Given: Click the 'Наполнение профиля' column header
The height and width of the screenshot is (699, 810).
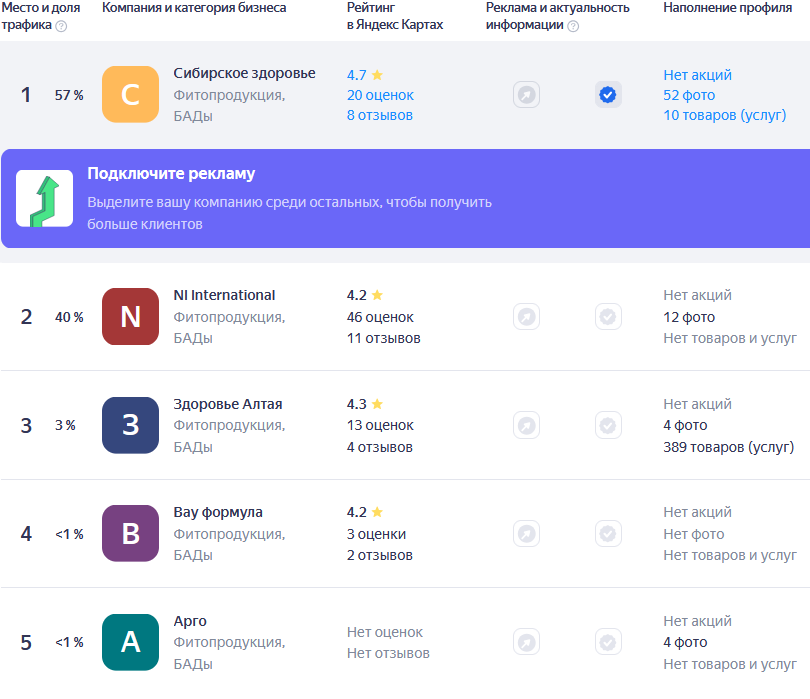Looking at the screenshot, I should pyautogui.click(x=727, y=8).
